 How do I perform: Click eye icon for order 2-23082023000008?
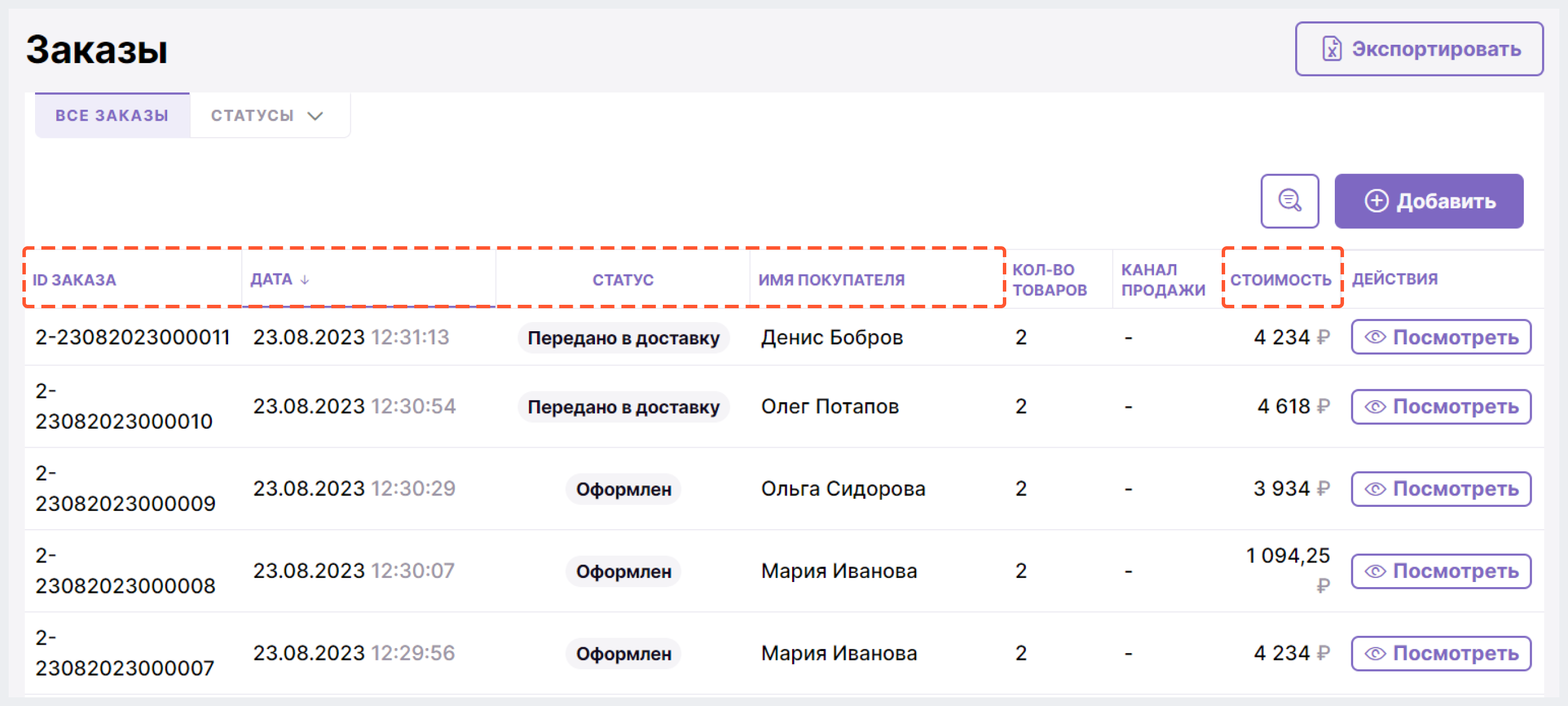[x=1375, y=571]
